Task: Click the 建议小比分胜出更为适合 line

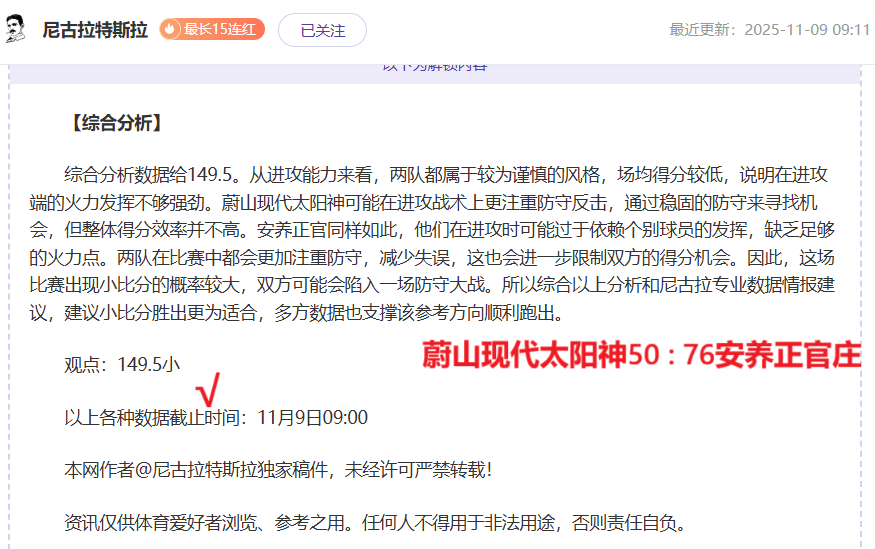Action: 158,313
